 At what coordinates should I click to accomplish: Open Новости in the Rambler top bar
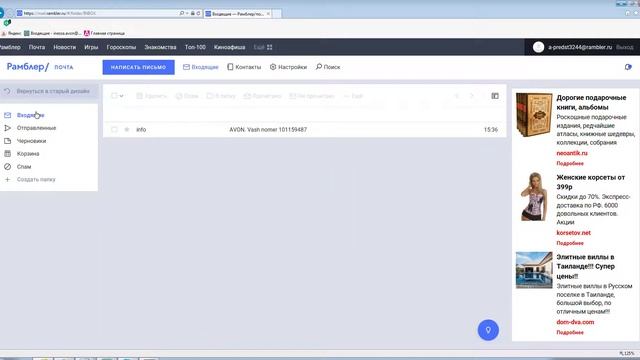(64, 47)
